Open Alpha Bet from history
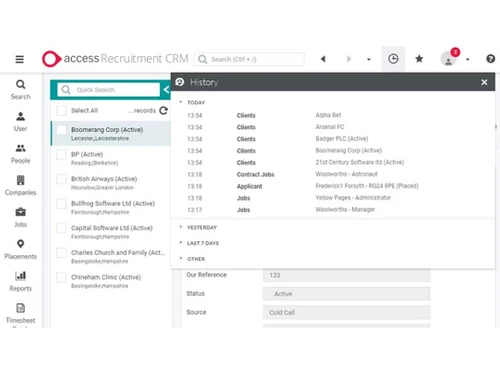This screenshot has width=500, height=375. coord(328,115)
